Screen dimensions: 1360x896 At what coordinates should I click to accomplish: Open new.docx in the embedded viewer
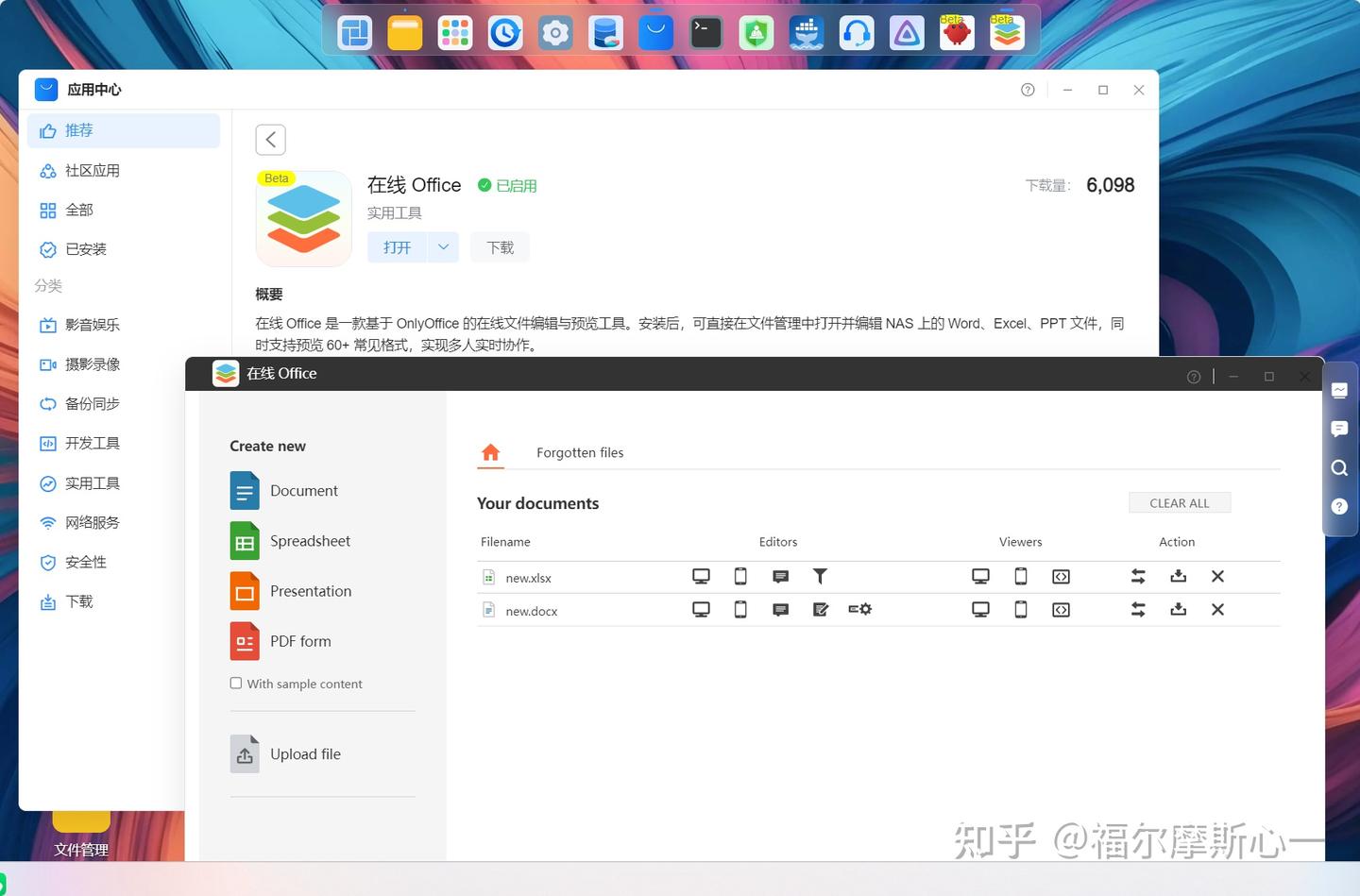(x=1061, y=609)
